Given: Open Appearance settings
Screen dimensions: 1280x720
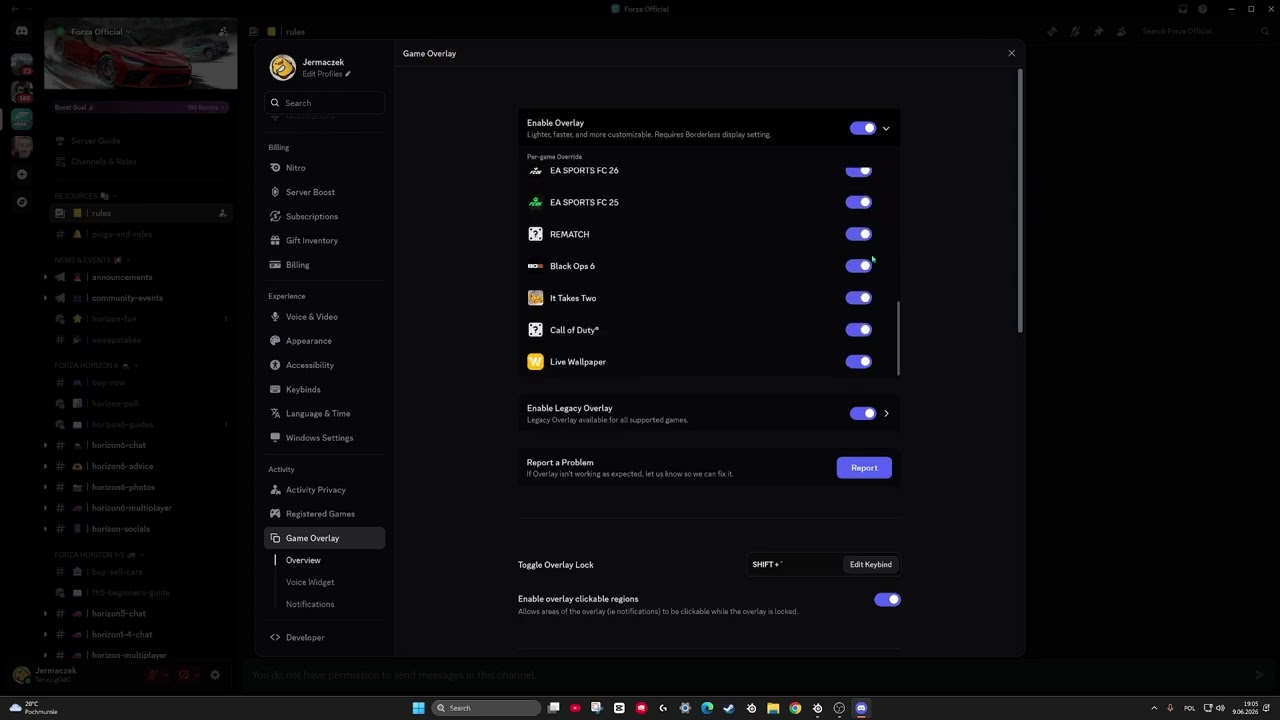Looking at the screenshot, I should pyautogui.click(x=324, y=341).
